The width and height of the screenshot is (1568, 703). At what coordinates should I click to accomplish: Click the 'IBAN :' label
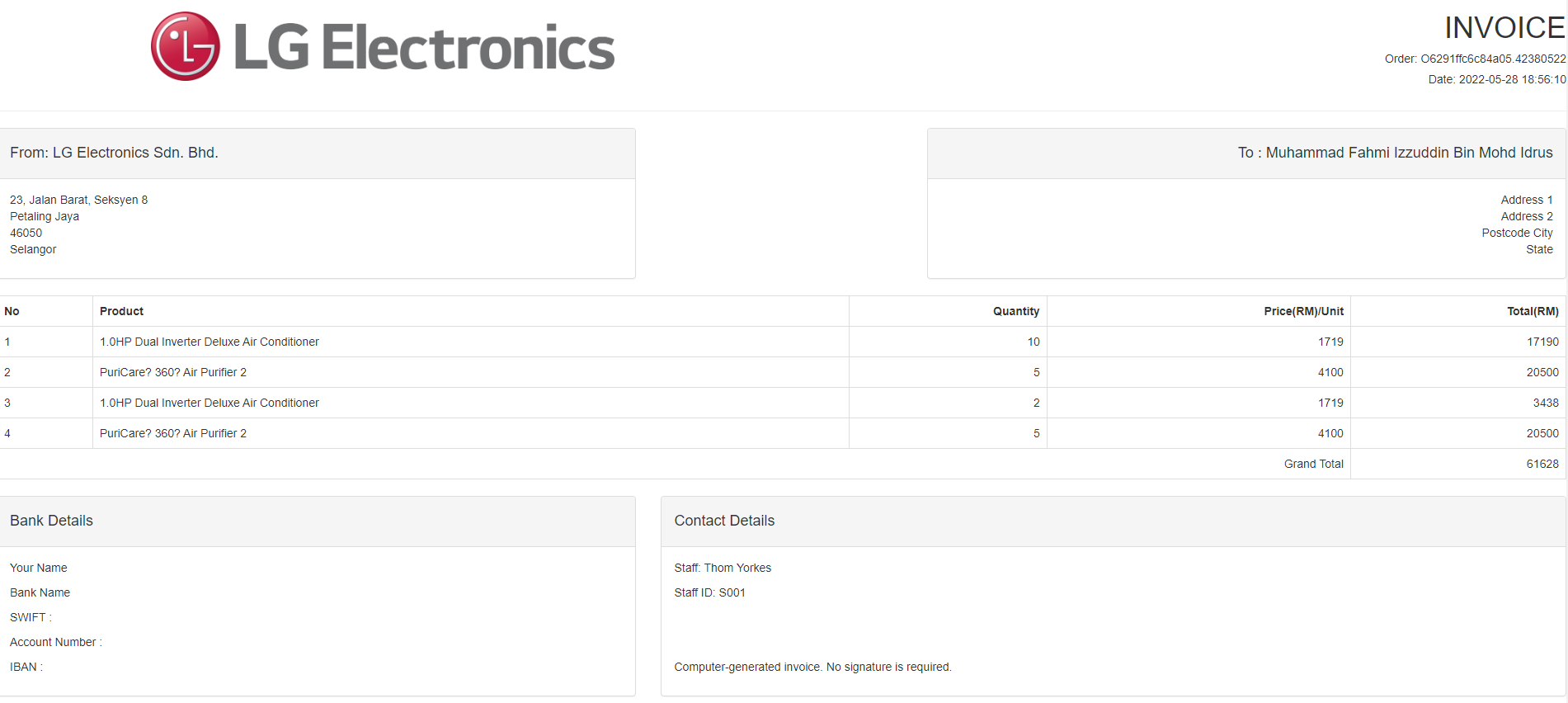point(26,667)
